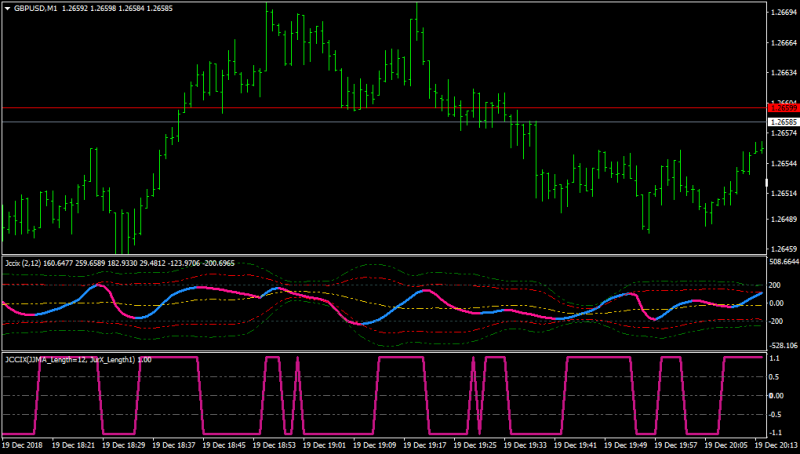This screenshot has width=800, height=454.
Task: Click the 508.6644 indicator scale value
Action: click(784, 262)
